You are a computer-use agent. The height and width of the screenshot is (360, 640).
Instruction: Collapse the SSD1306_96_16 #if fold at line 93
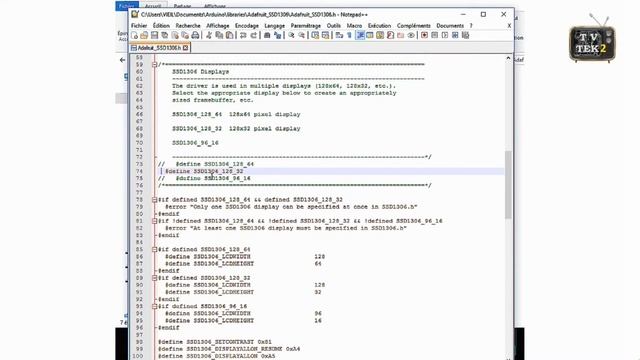pyautogui.click(x=154, y=306)
